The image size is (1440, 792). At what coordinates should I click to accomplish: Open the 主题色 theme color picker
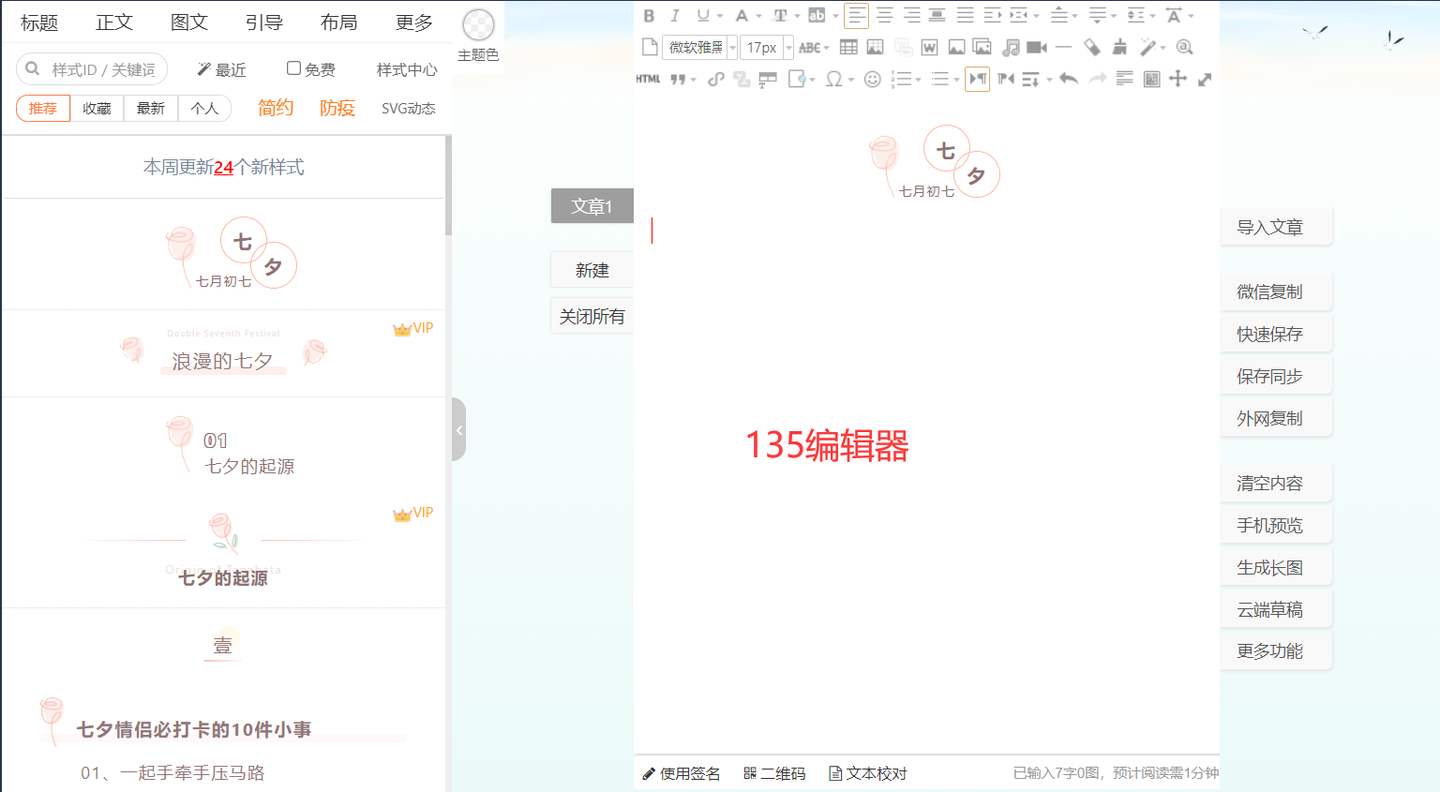pos(478,34)
